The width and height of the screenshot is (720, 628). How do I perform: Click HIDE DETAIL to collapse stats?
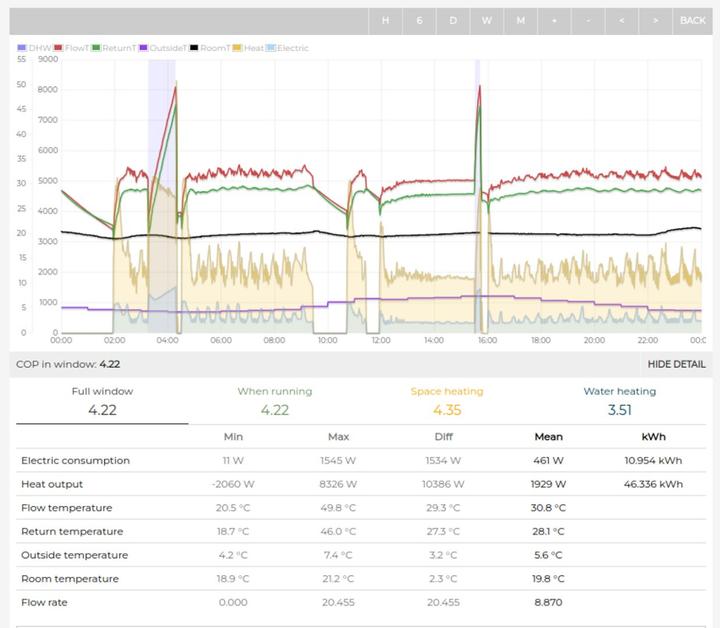(676, 365)
